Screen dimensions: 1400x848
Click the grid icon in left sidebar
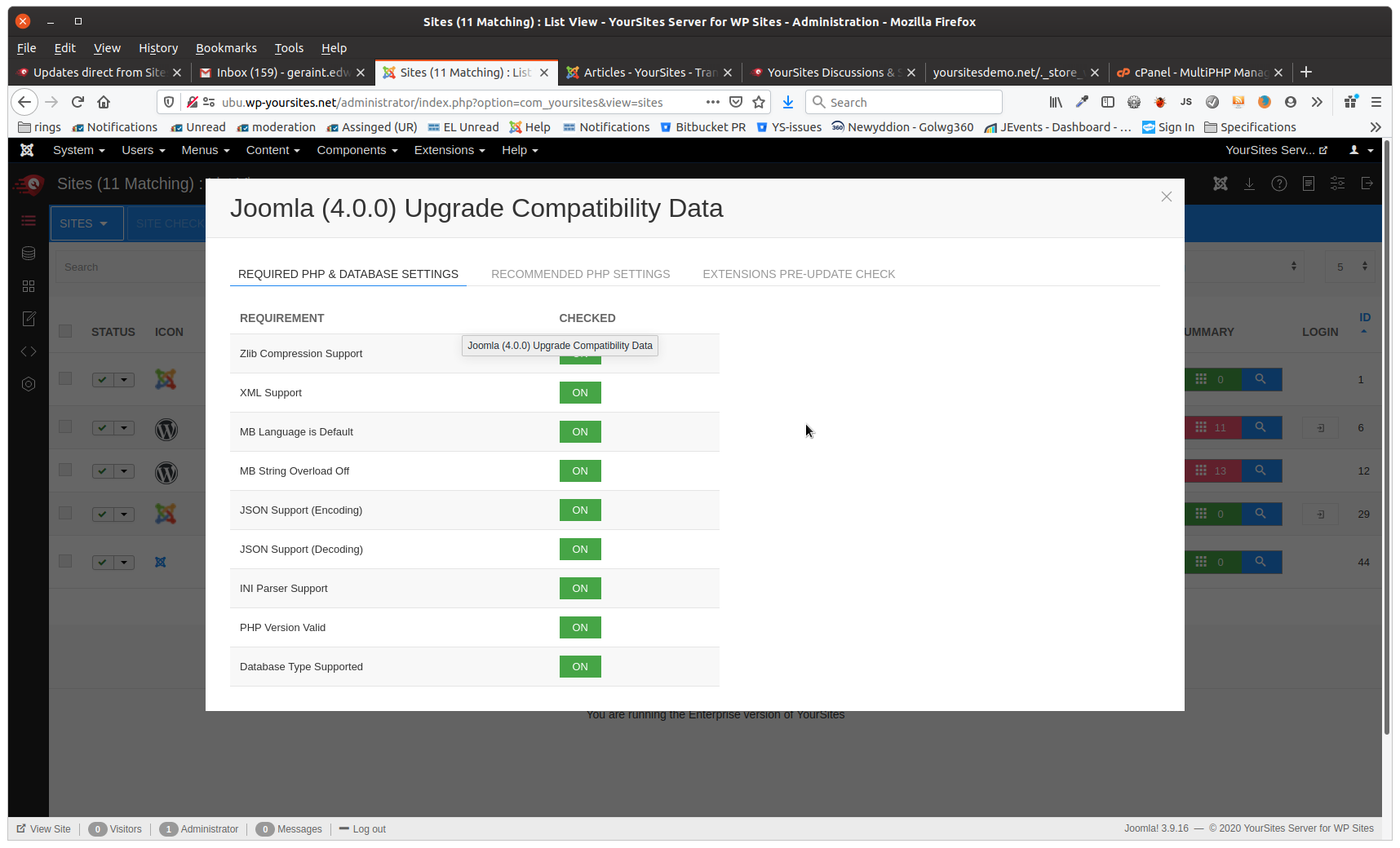29,286
